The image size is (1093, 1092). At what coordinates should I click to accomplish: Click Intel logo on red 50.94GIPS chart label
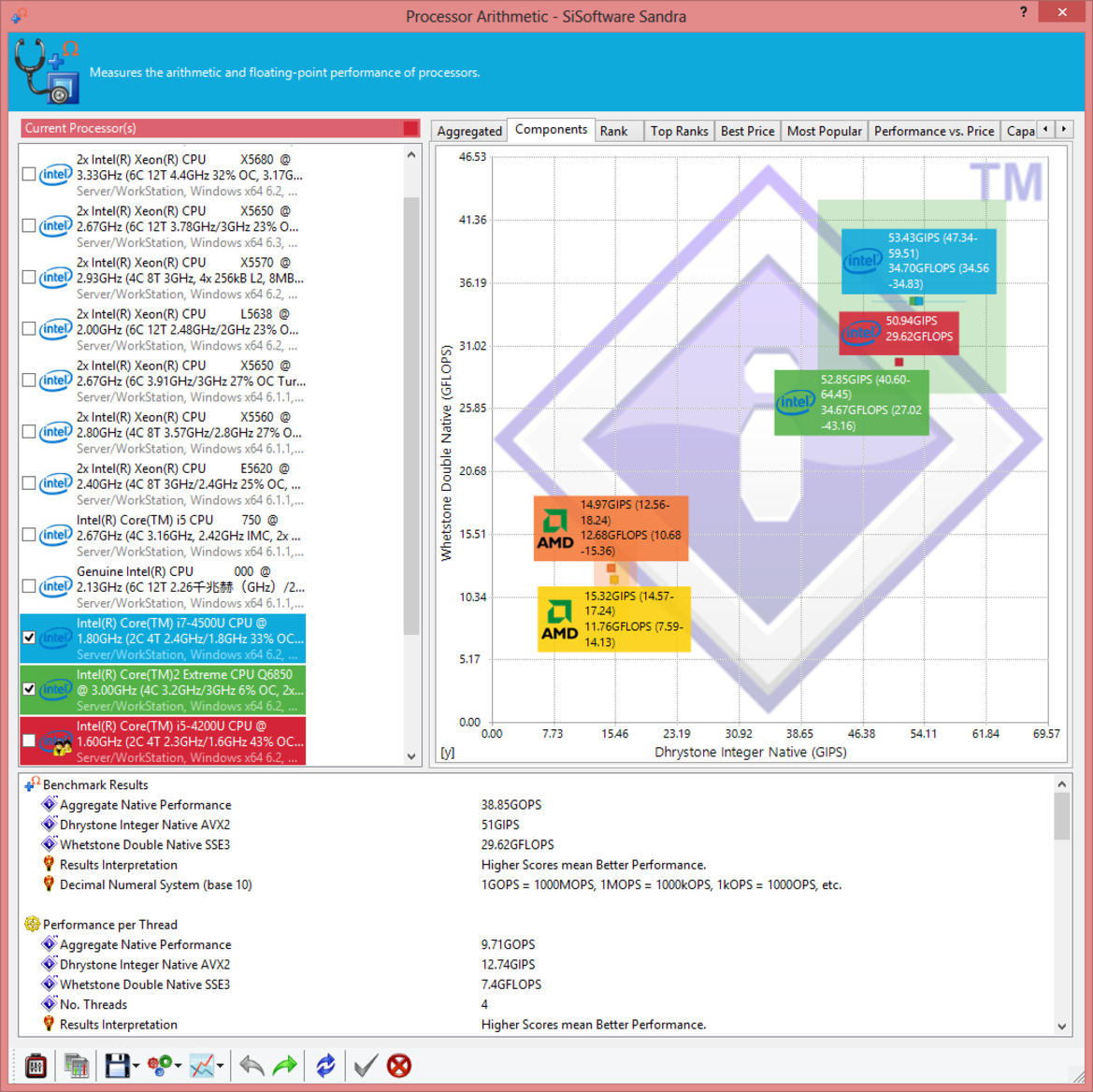pyautogui.click(x=861, y=333)
